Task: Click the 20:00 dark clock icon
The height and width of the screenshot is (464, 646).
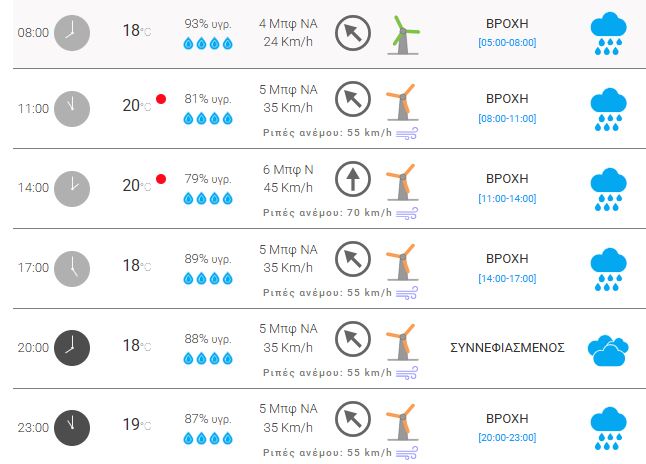Action: tap(71, 347)
